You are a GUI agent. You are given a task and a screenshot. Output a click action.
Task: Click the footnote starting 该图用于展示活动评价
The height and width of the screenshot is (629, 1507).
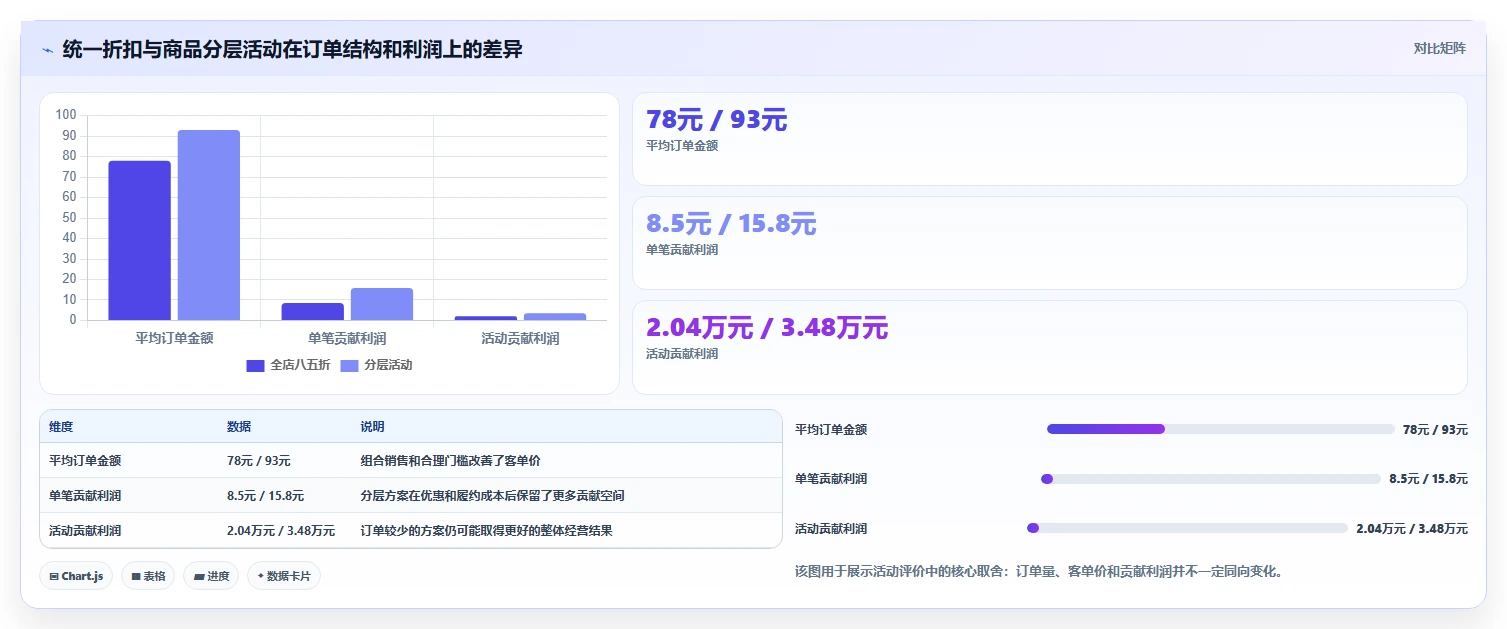[x=1038, y=573]
